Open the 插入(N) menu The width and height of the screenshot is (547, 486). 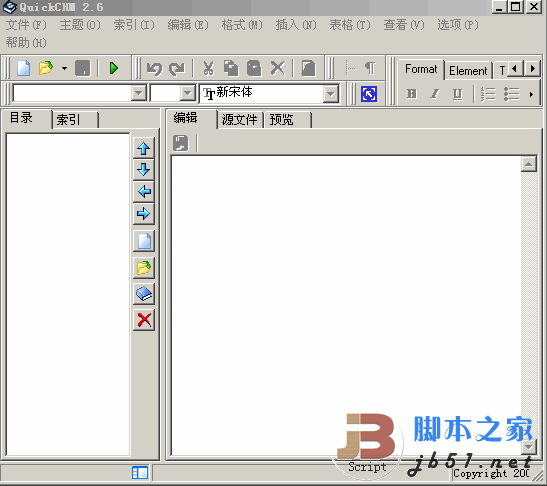click(296, 25)
